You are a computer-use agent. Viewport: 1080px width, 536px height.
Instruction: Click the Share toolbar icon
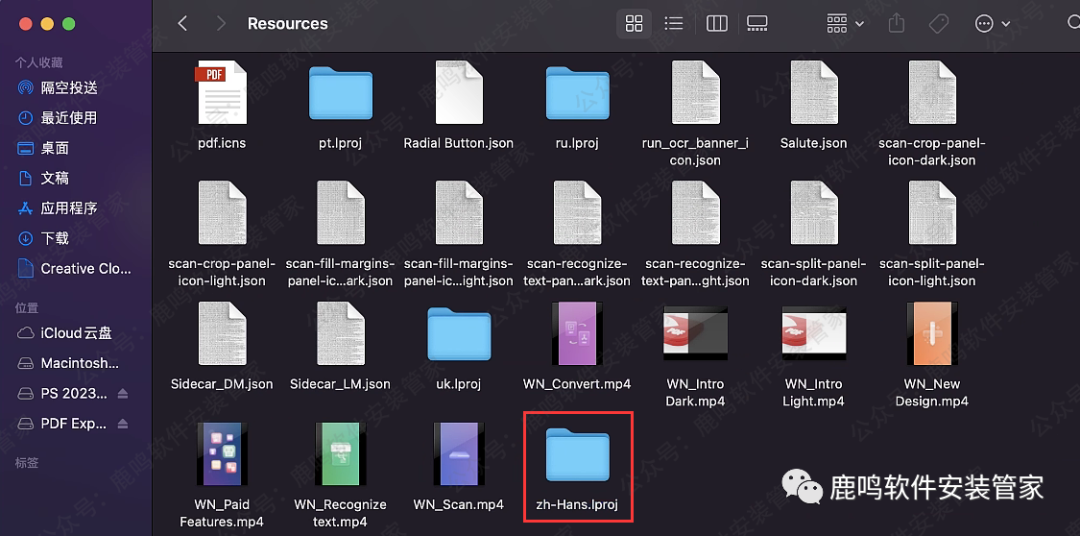(896, 24)
